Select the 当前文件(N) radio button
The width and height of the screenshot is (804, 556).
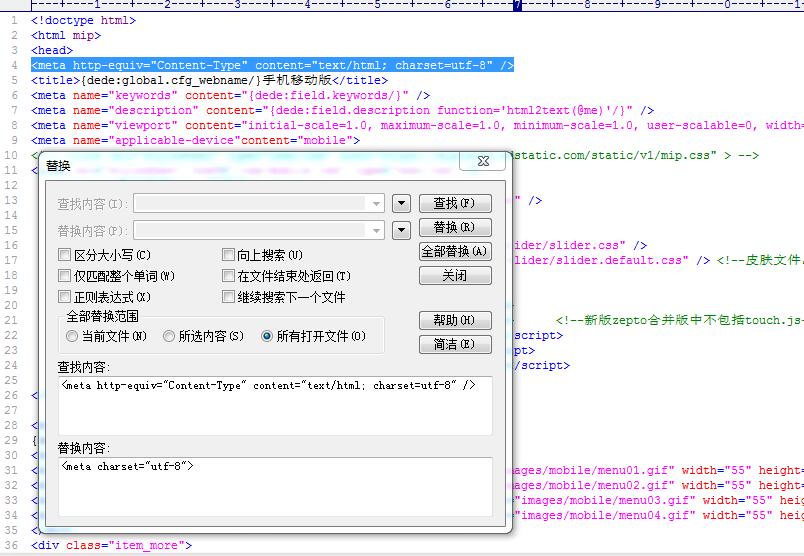click(72, 336)
